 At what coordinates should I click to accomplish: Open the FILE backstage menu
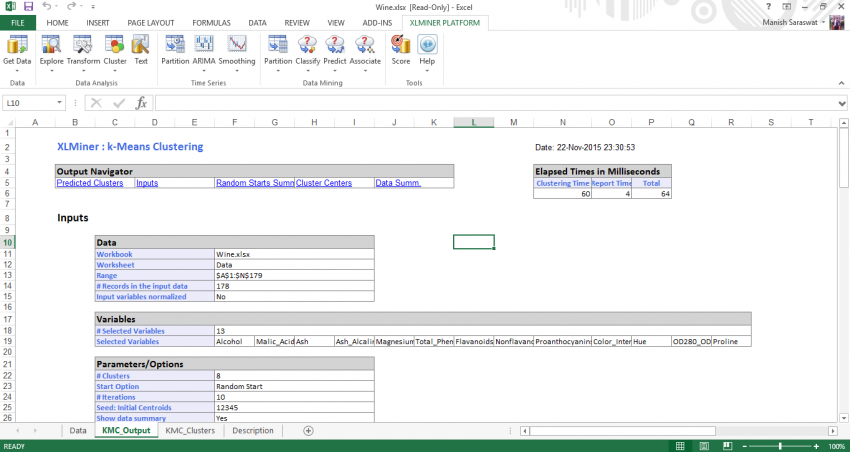point(18,22)
